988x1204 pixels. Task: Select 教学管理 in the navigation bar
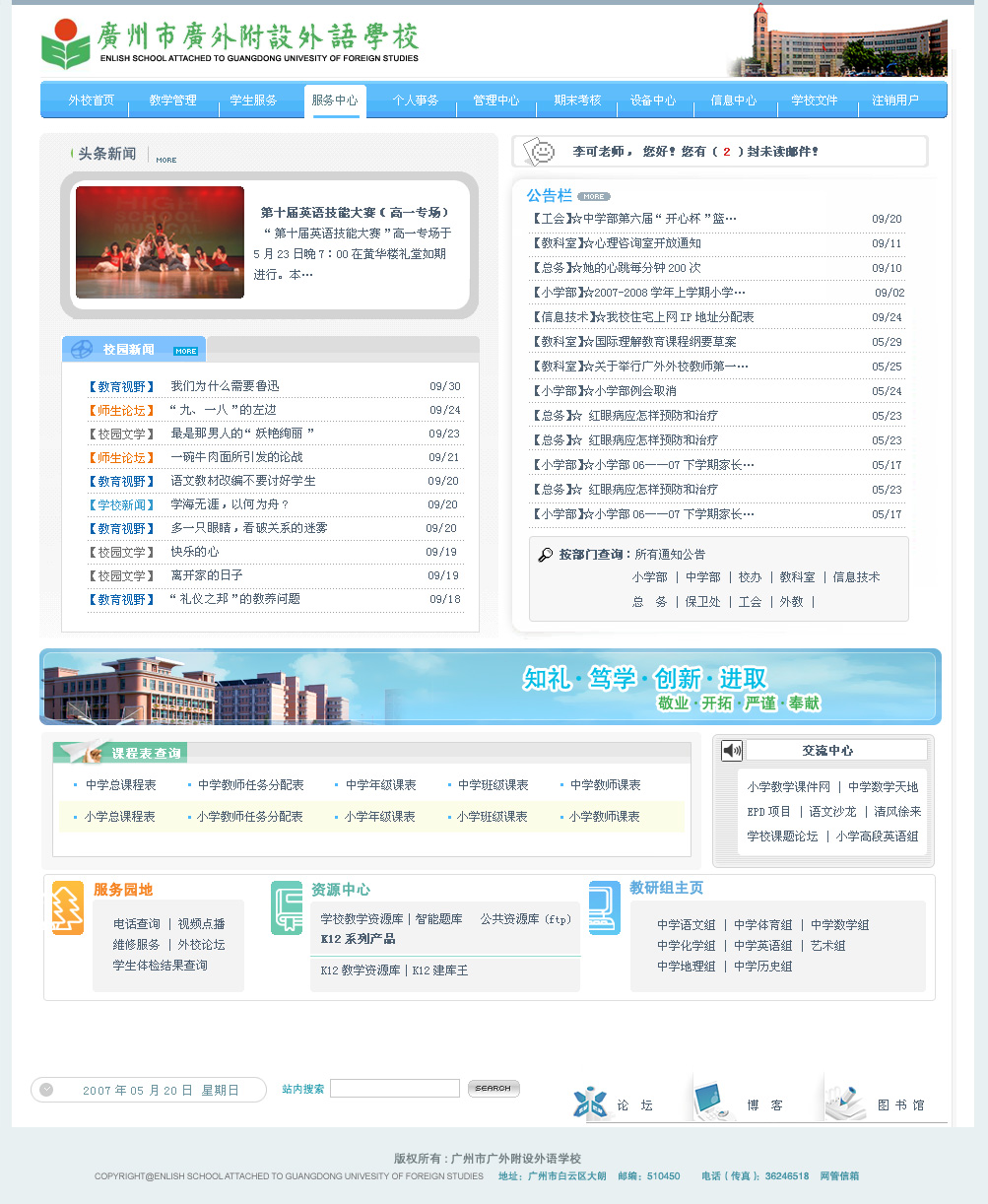[172, 100]
